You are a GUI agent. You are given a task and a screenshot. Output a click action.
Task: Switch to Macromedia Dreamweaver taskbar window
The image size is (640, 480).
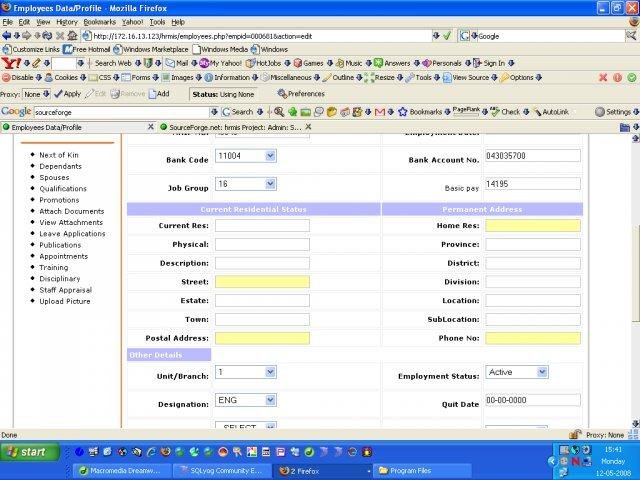121,471
